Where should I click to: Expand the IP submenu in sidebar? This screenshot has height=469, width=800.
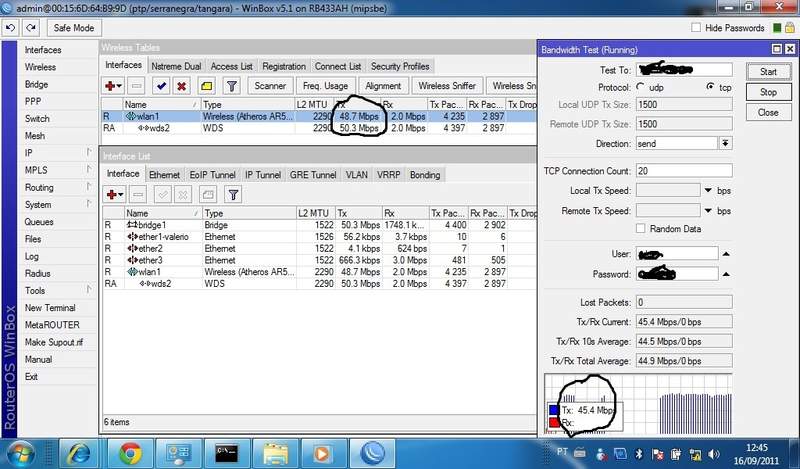click(x=89, y=152)
